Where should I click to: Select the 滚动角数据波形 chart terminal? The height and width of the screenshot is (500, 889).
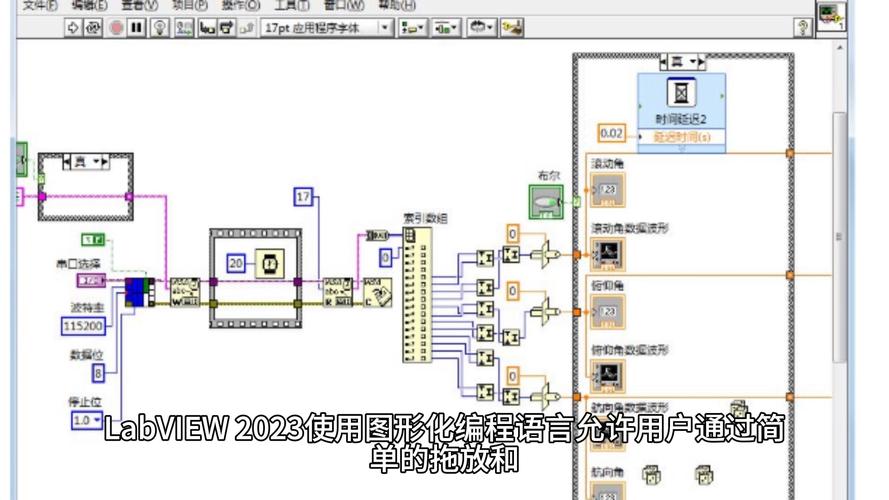click(607, 253)
